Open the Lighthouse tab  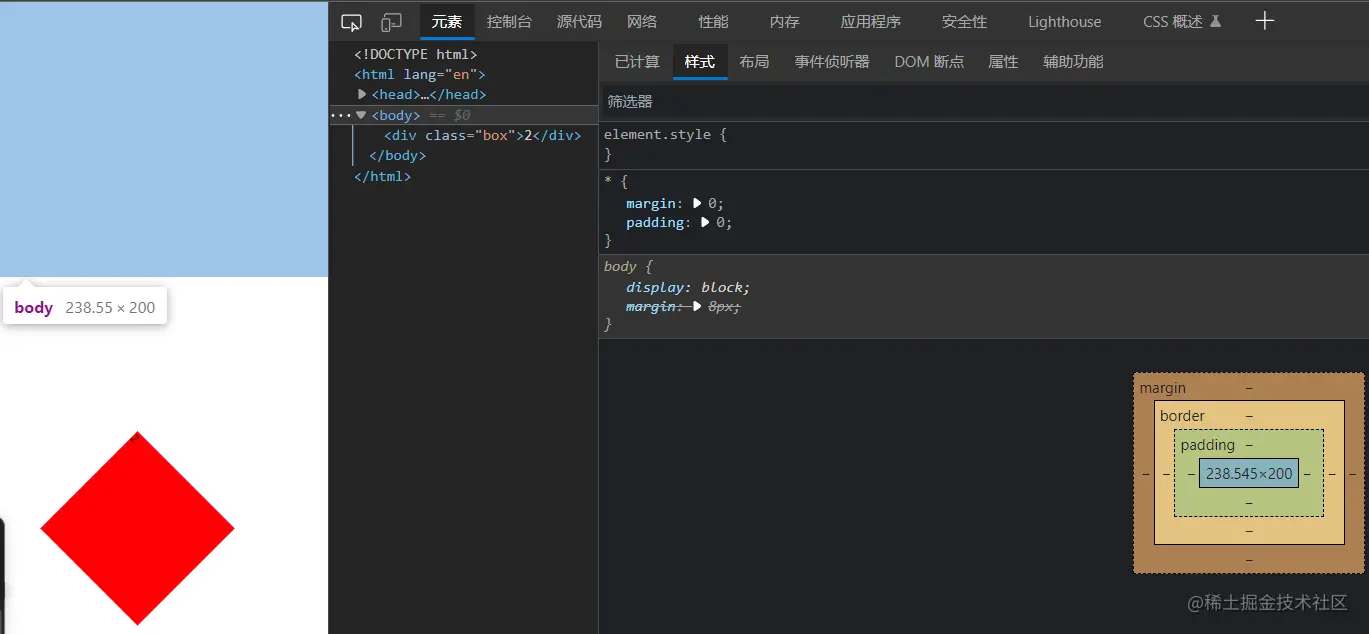1064,22
